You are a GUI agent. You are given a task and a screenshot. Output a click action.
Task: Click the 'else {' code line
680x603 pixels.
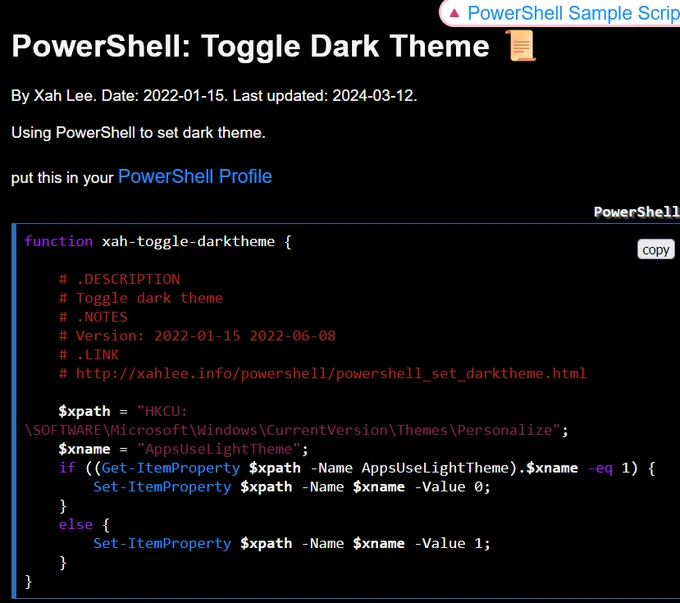[85, 524]
